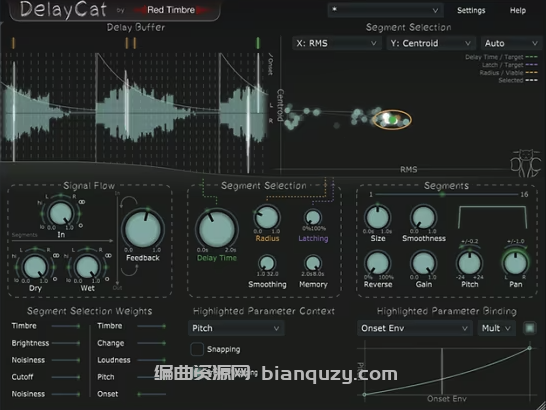Viewport: 546px width, 410px height.
Task: Click the Gain knob
Action: click(x=423, y=263)
